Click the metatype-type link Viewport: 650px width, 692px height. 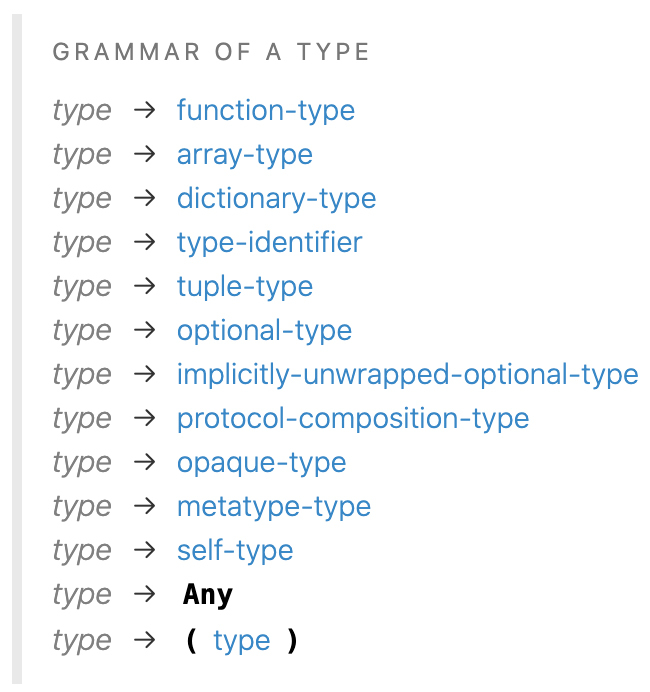[x=274, y=507]
